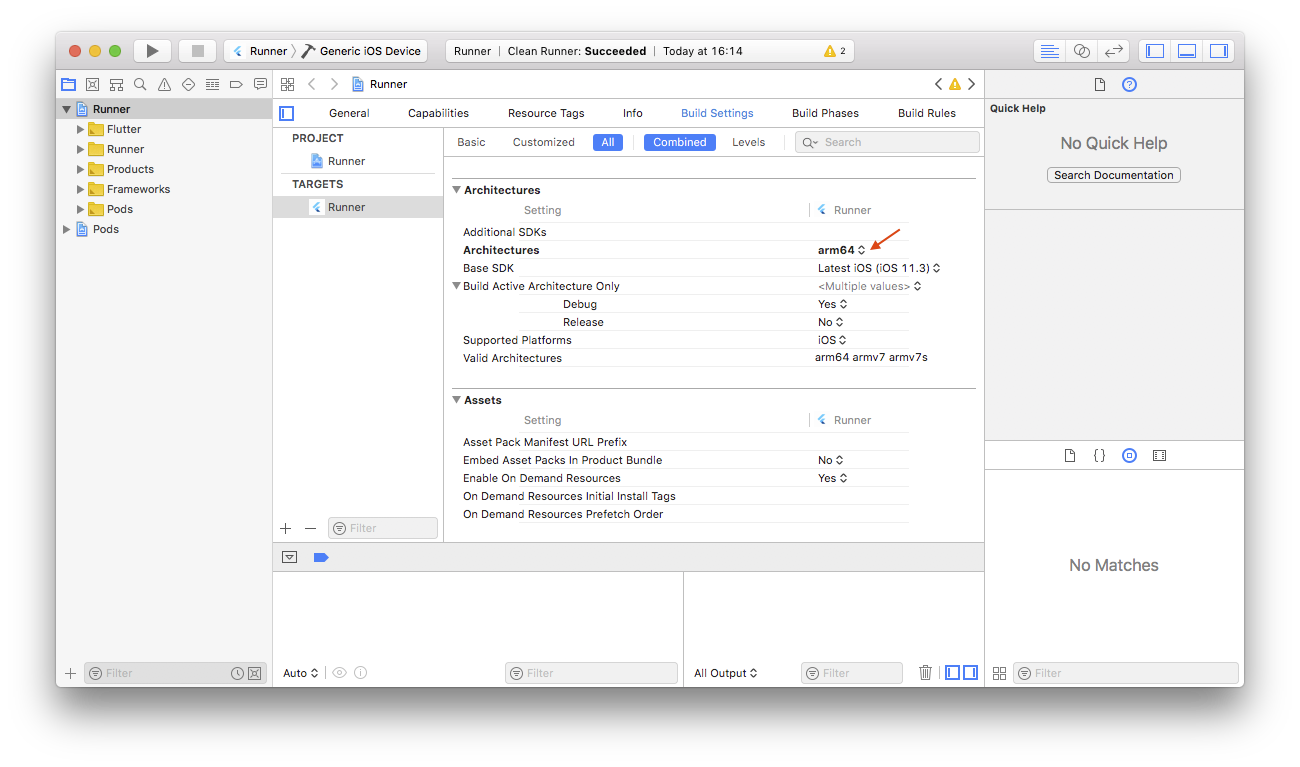Open the Find navigator magnifier
This screenshot has width=1300, height=767.
tap(140, 84)
